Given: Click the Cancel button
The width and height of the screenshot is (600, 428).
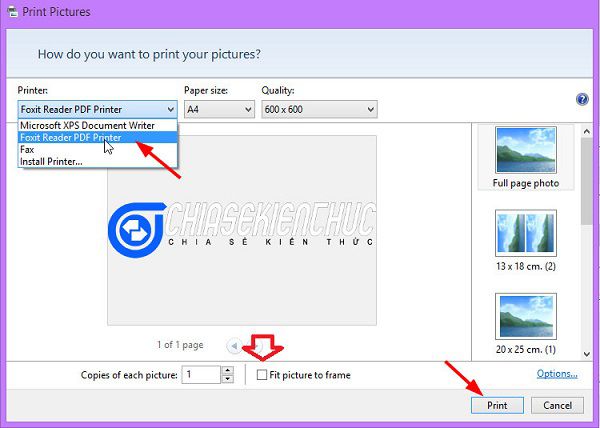Looking at the screenshot, I should click(x=557, y=405).
